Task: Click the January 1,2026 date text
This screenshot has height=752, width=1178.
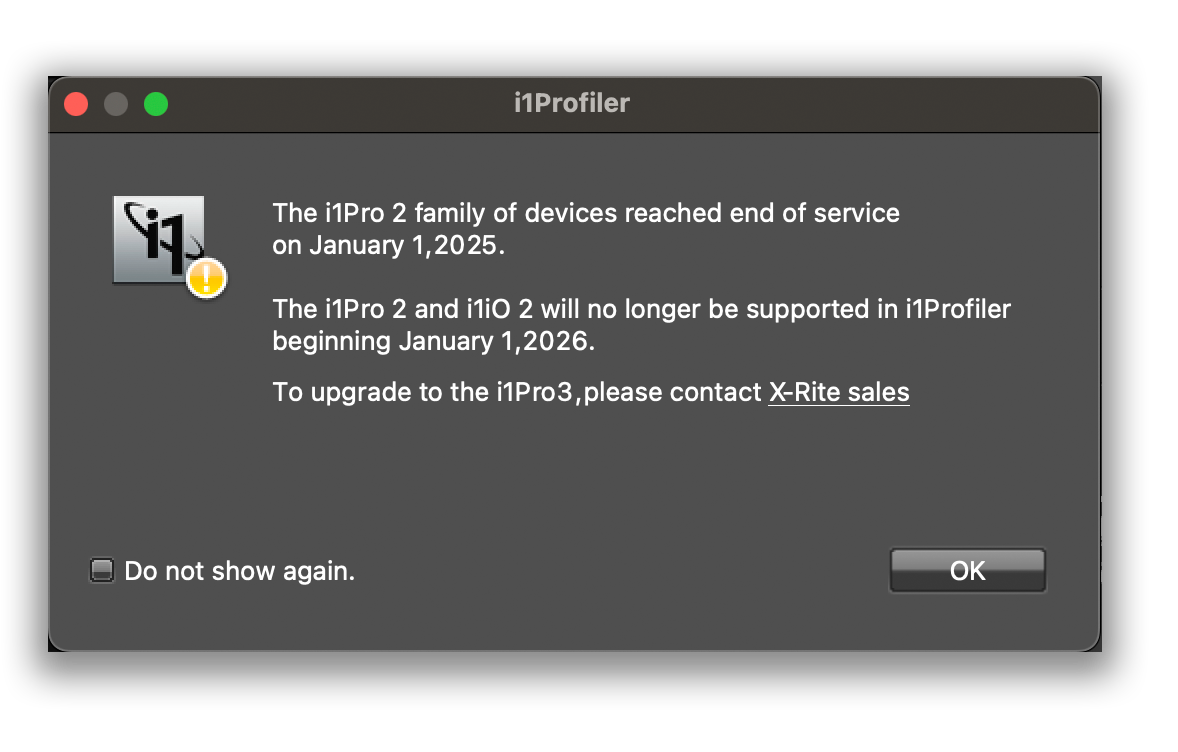Action: (x=496, y=342)
